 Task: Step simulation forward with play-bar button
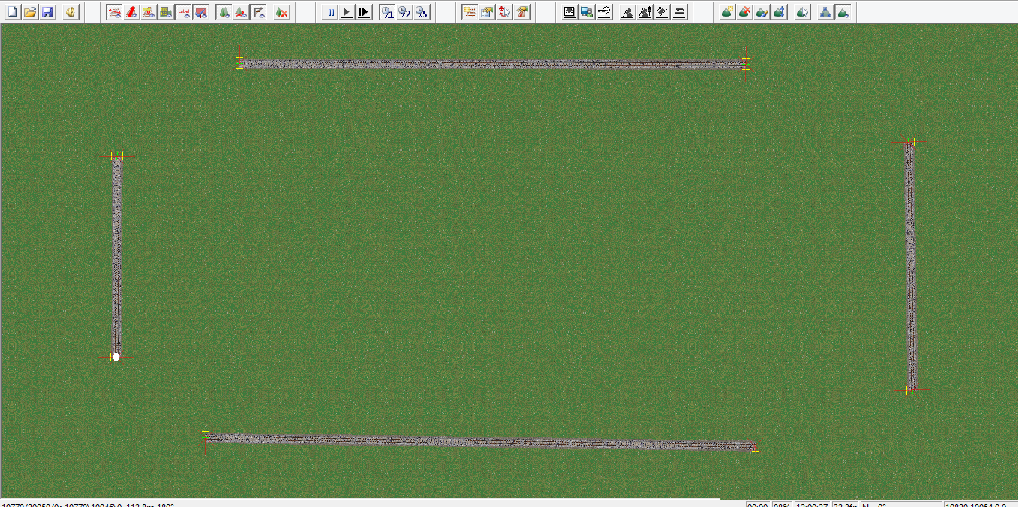364,12
